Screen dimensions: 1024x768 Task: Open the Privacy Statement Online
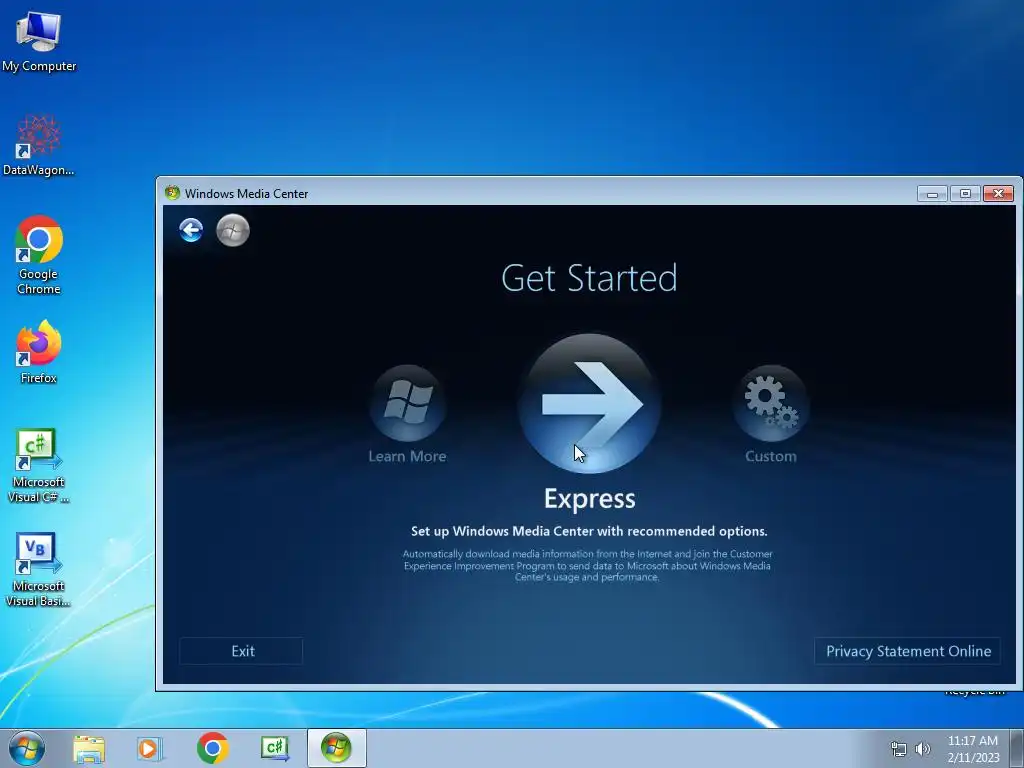tap(908, 651)
